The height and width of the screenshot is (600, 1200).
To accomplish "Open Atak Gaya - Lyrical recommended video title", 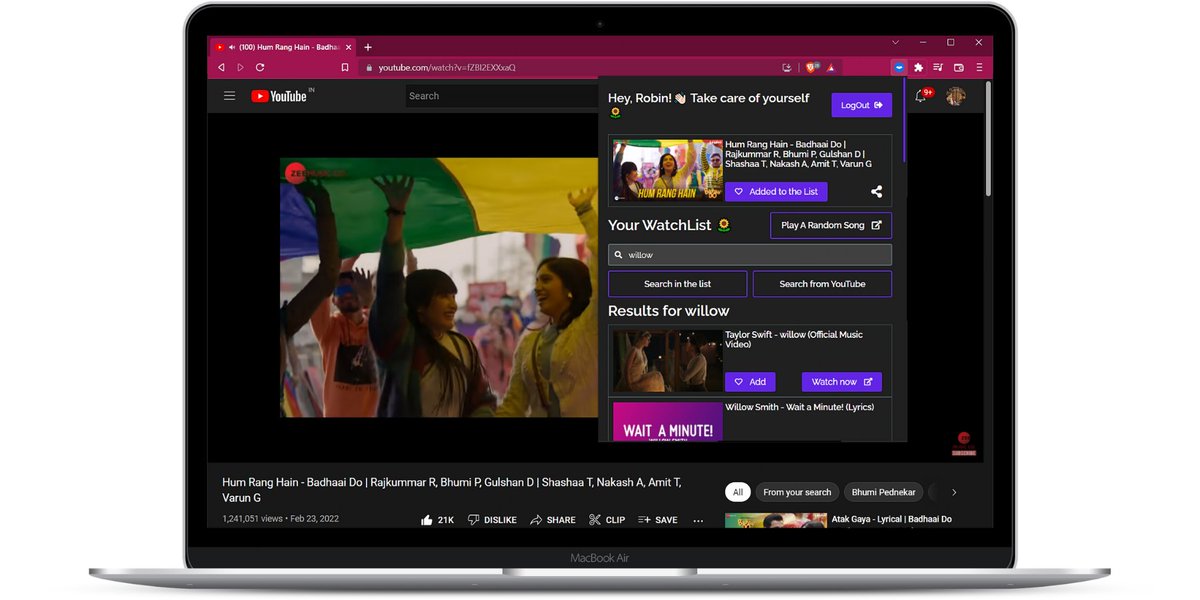I will 892,519.
